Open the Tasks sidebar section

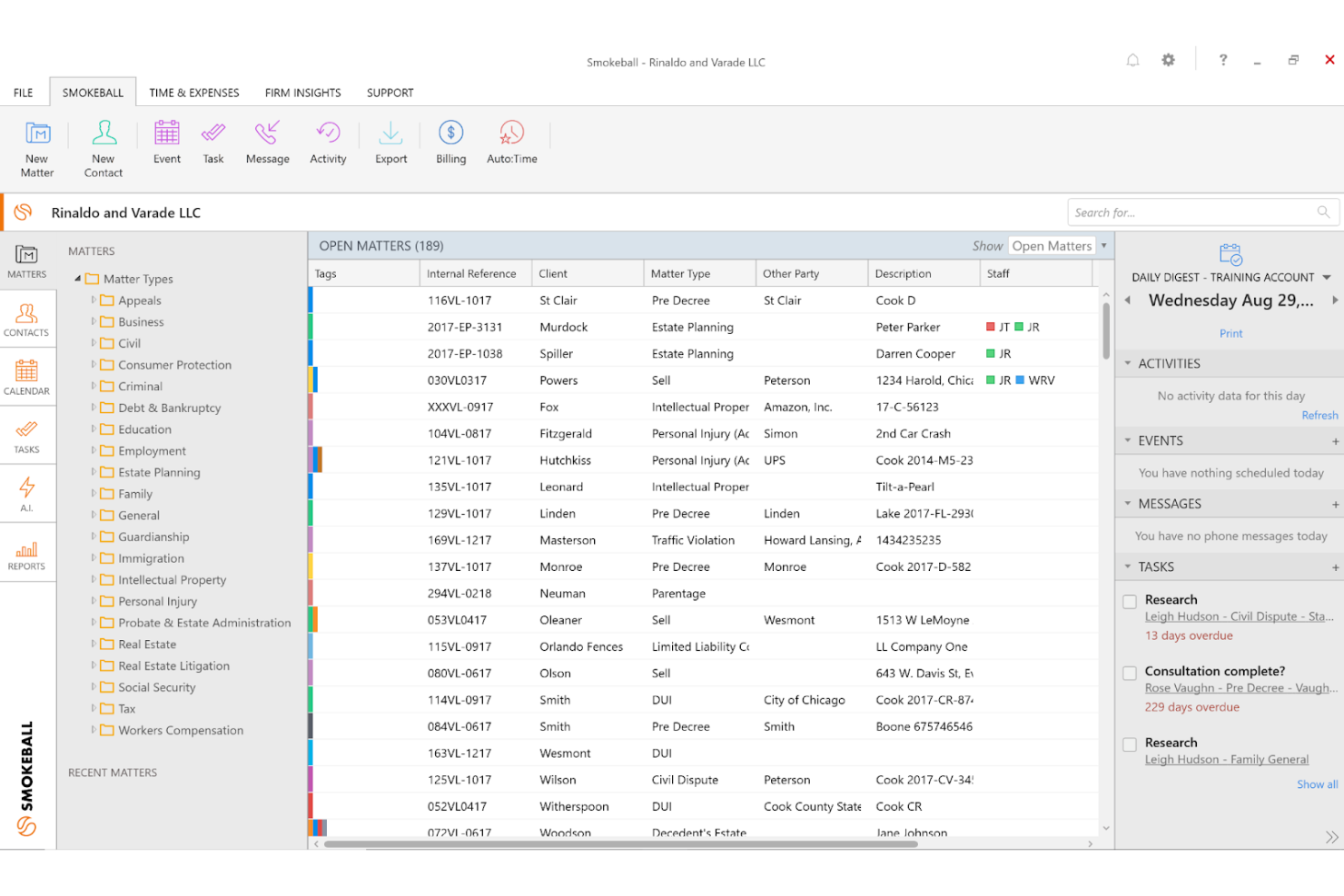pyautogui.click(x=27, y=436)
